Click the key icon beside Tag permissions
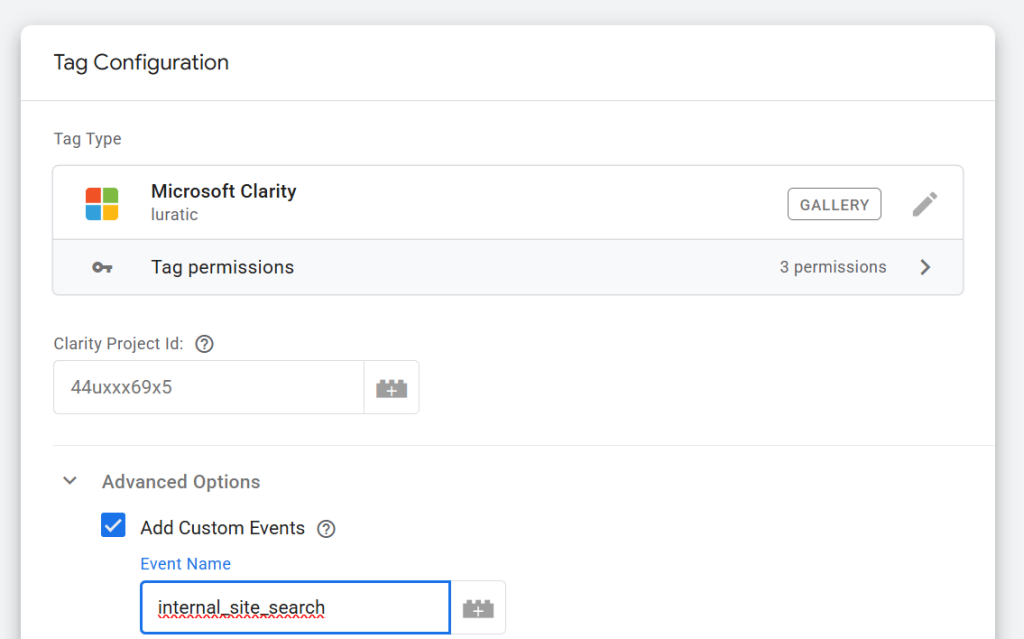 click(x=102, y=267)
